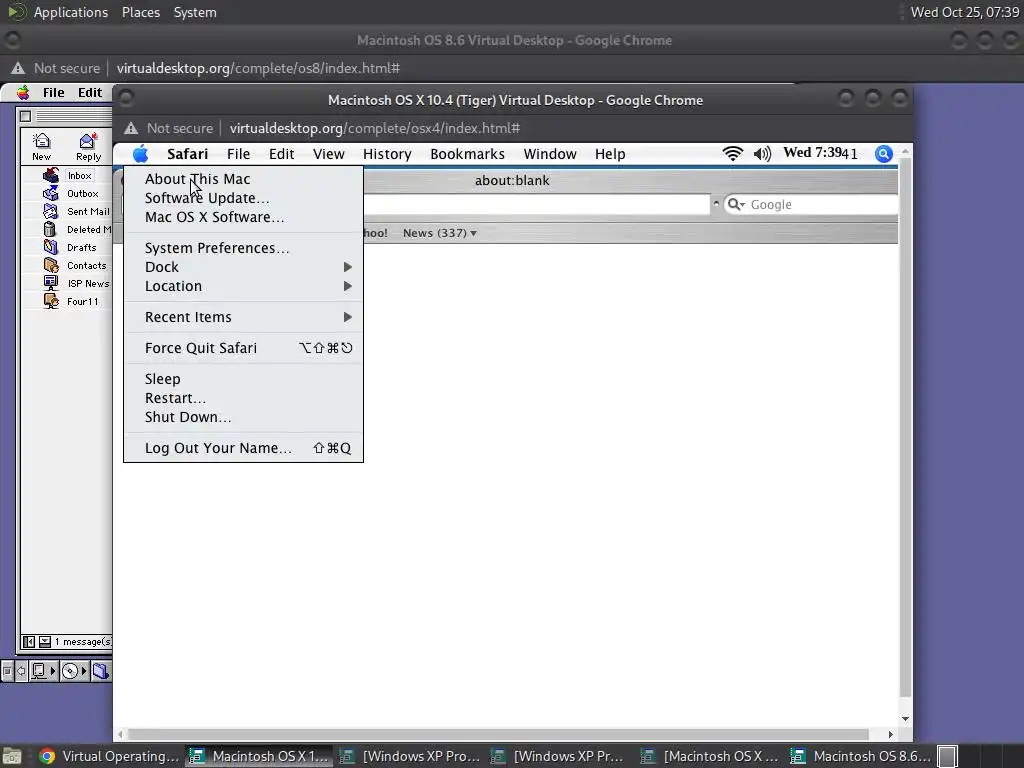Screen dimensions: 1024x768
Task: Open the Spotlight search icon
Action: click(x=884, y=153)
